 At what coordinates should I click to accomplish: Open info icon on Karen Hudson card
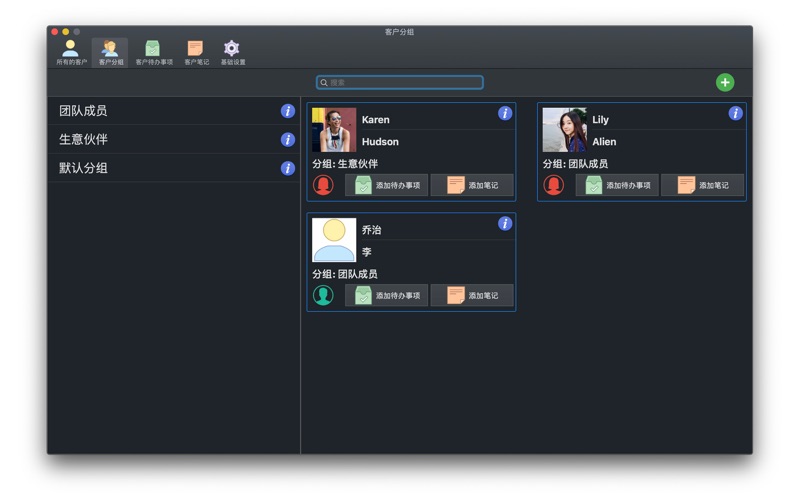[505, 113]
